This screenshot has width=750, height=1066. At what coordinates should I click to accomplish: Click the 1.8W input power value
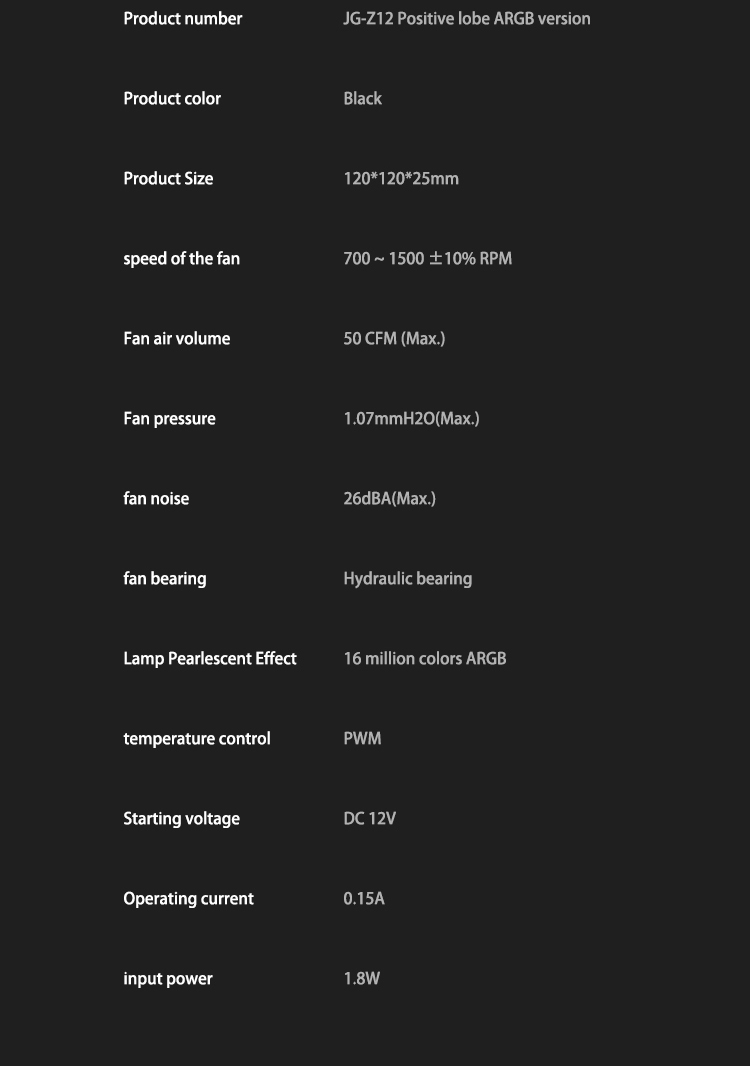[361, 979]
